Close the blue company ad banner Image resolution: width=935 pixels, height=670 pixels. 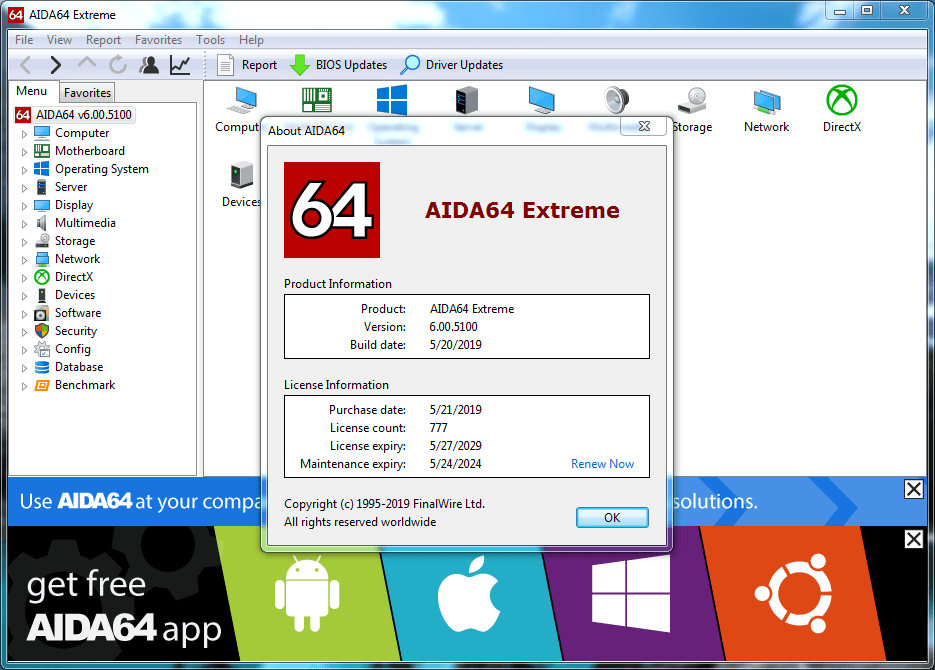[914, 489]
